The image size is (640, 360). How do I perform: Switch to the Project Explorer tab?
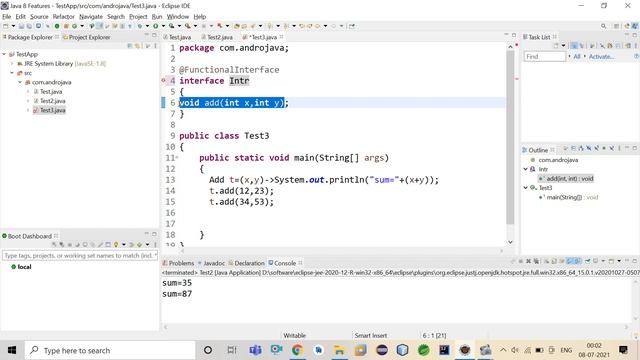(x=87, y=37)
